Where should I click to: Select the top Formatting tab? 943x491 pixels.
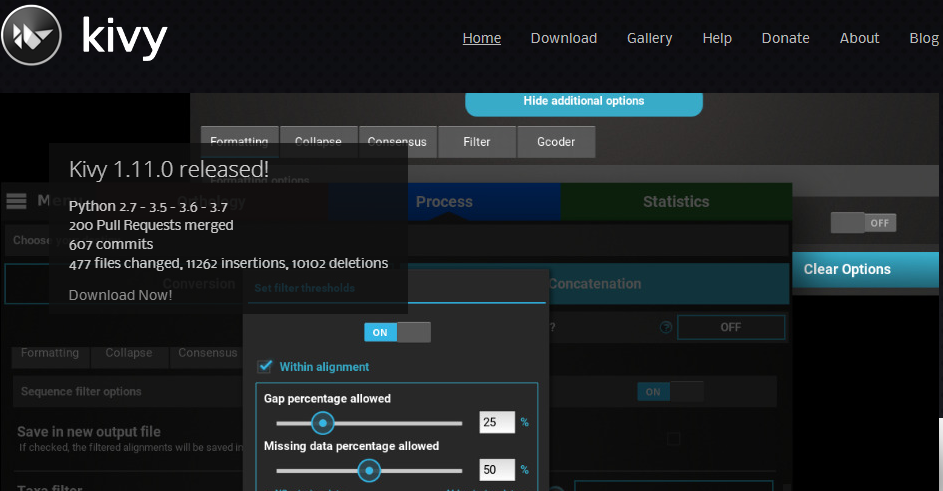tap(239, 142)
